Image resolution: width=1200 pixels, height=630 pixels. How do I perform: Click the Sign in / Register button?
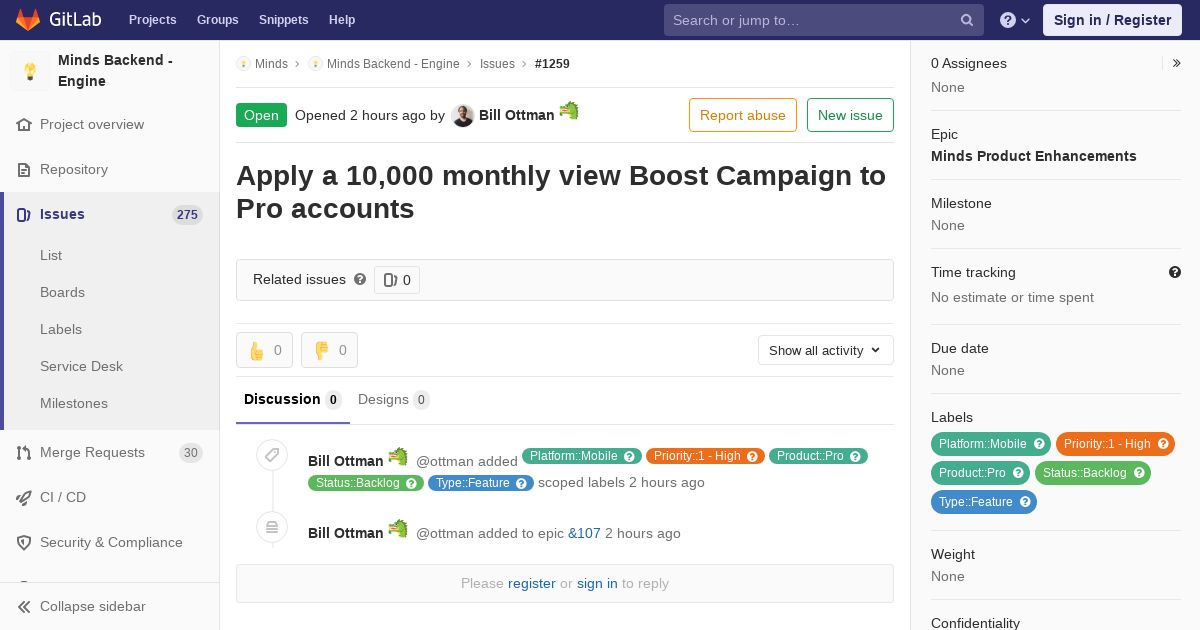pos(1112,20)
